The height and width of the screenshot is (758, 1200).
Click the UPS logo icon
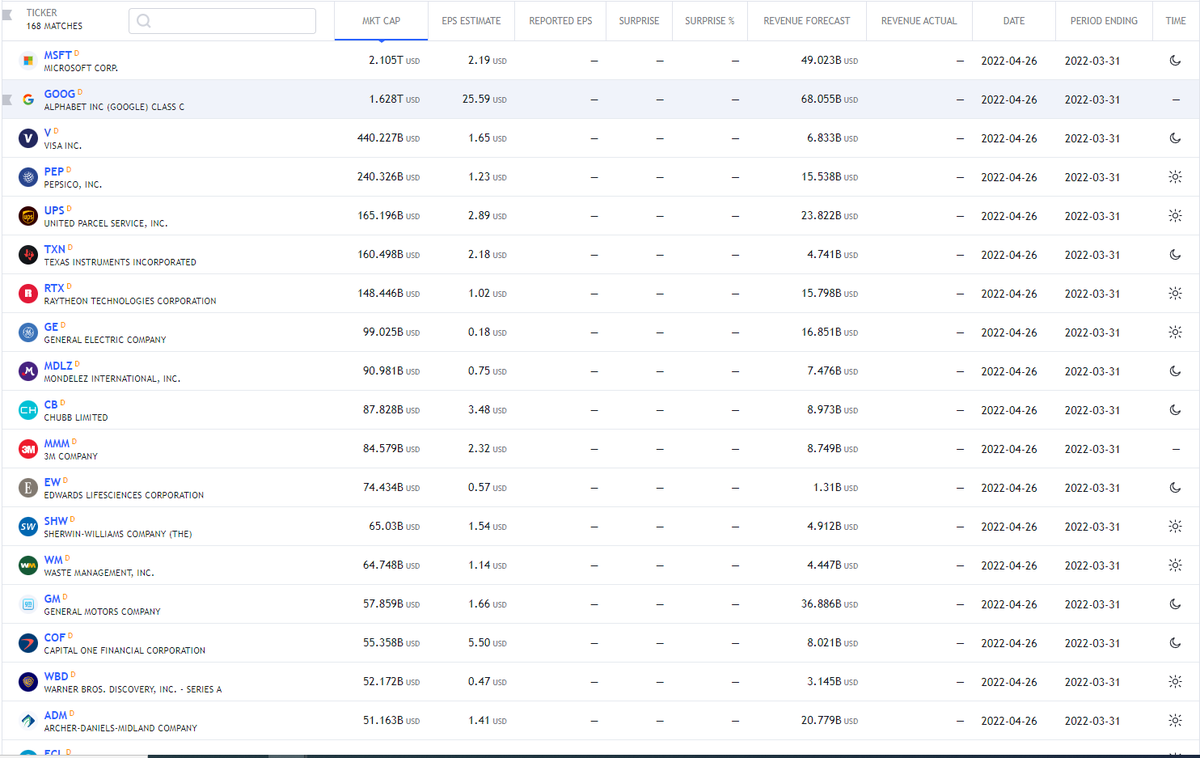coord(29,216)
